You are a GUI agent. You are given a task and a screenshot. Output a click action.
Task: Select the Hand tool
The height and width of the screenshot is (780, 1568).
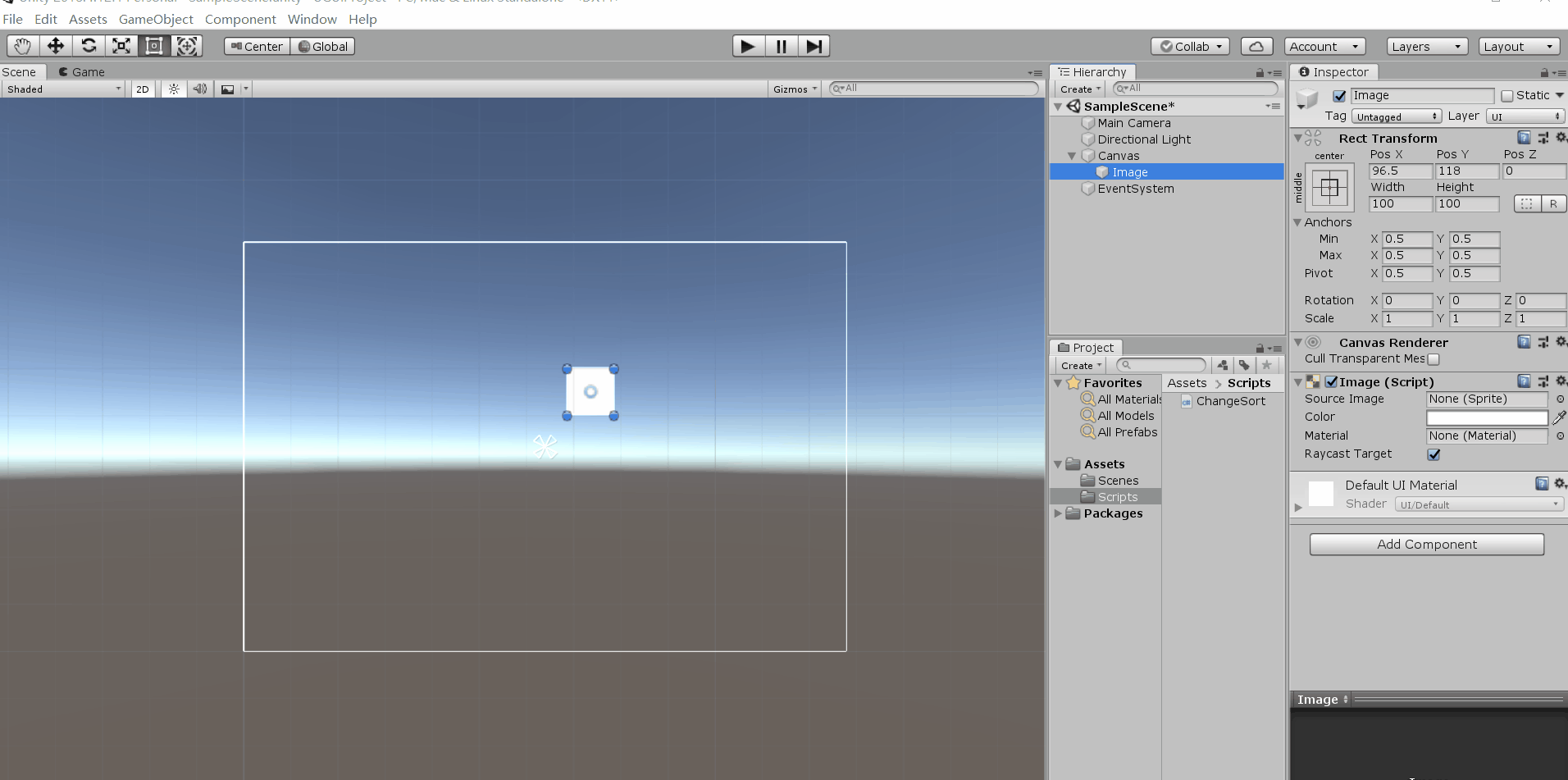(x=22, y=47)
